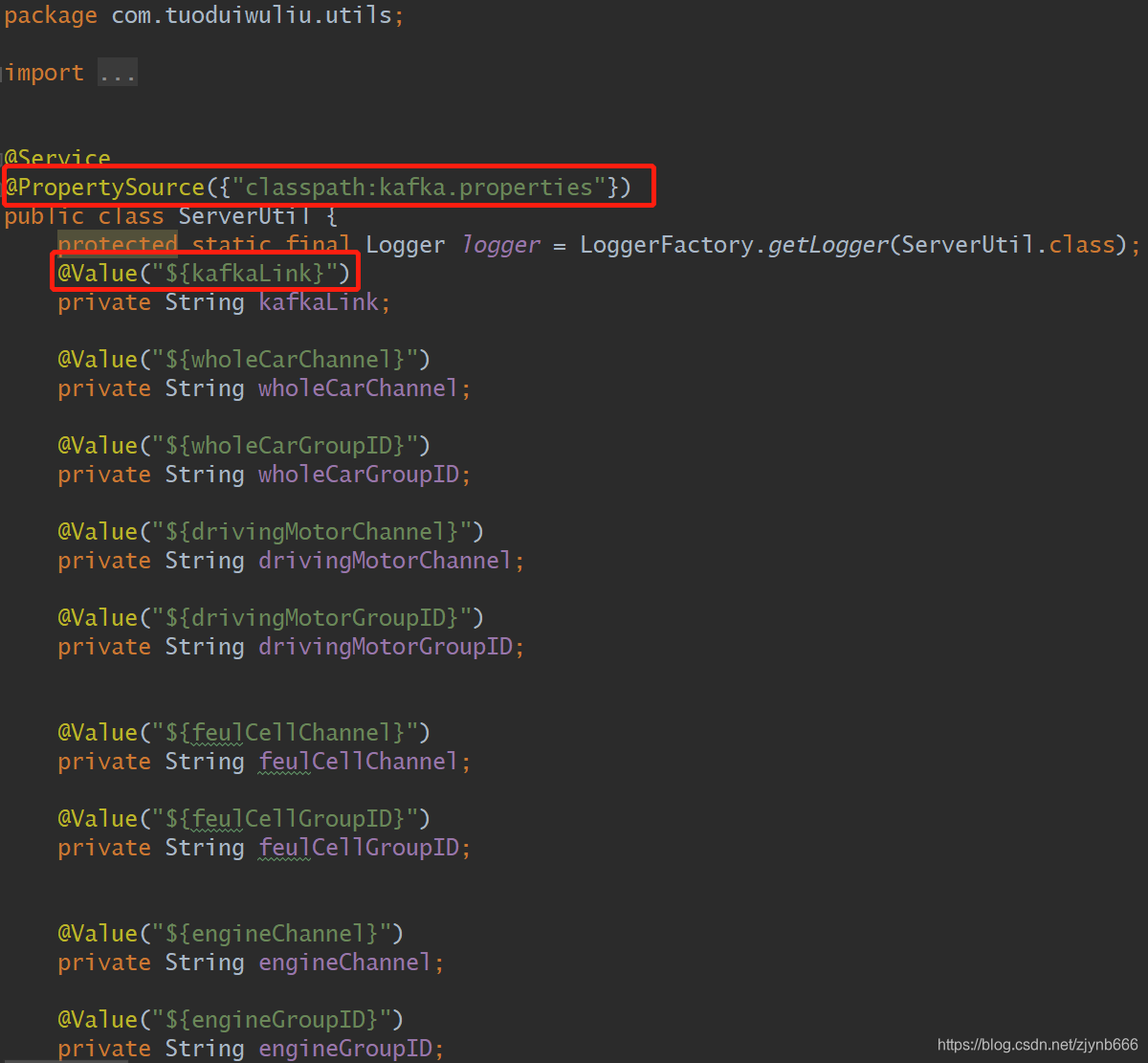Click the engineGroupID field name
Screen dimensions: 1148x1063
(x=345, y=1049)
